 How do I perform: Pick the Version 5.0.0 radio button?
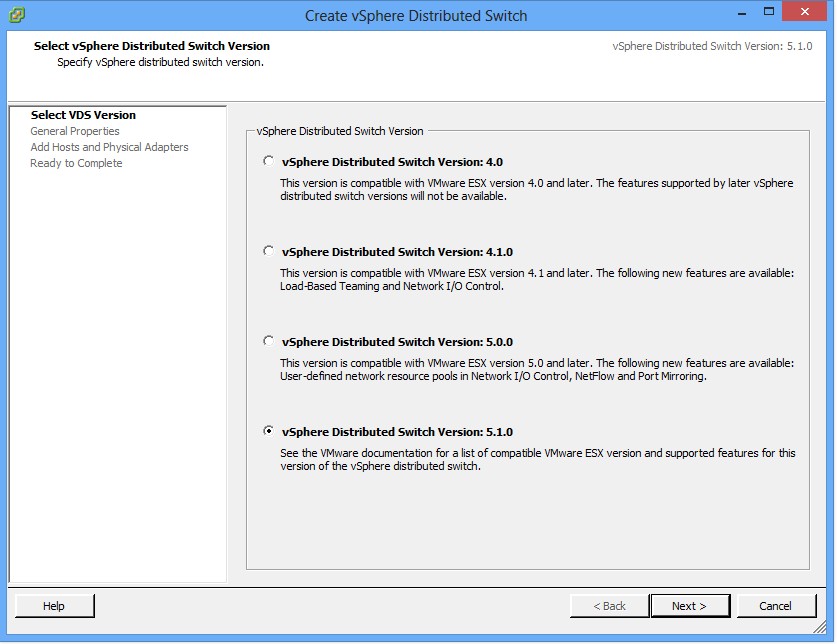[x=268, y=341]
